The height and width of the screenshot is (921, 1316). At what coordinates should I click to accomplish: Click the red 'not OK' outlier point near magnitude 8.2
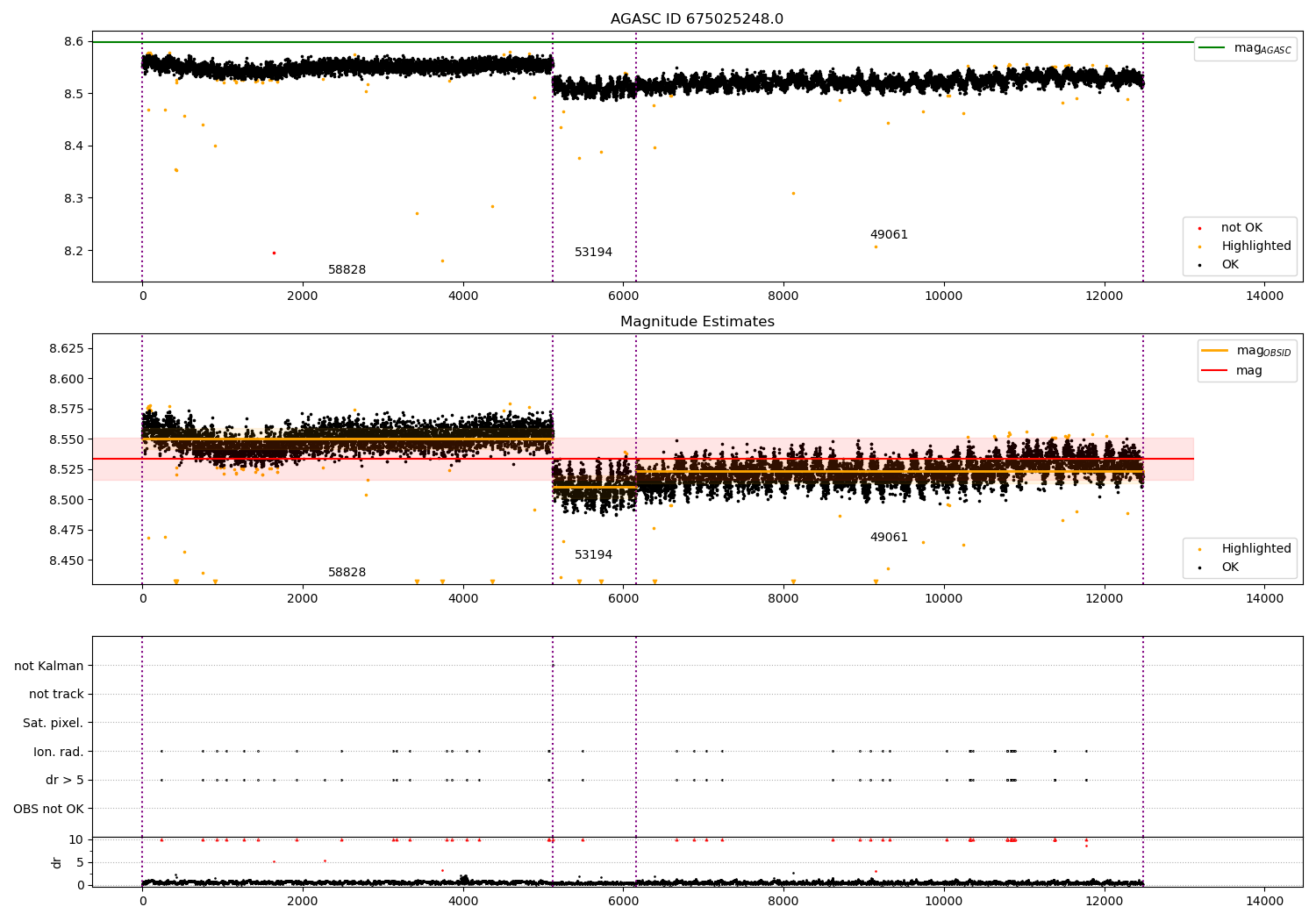pyautogui.click(x=274, y=253)
